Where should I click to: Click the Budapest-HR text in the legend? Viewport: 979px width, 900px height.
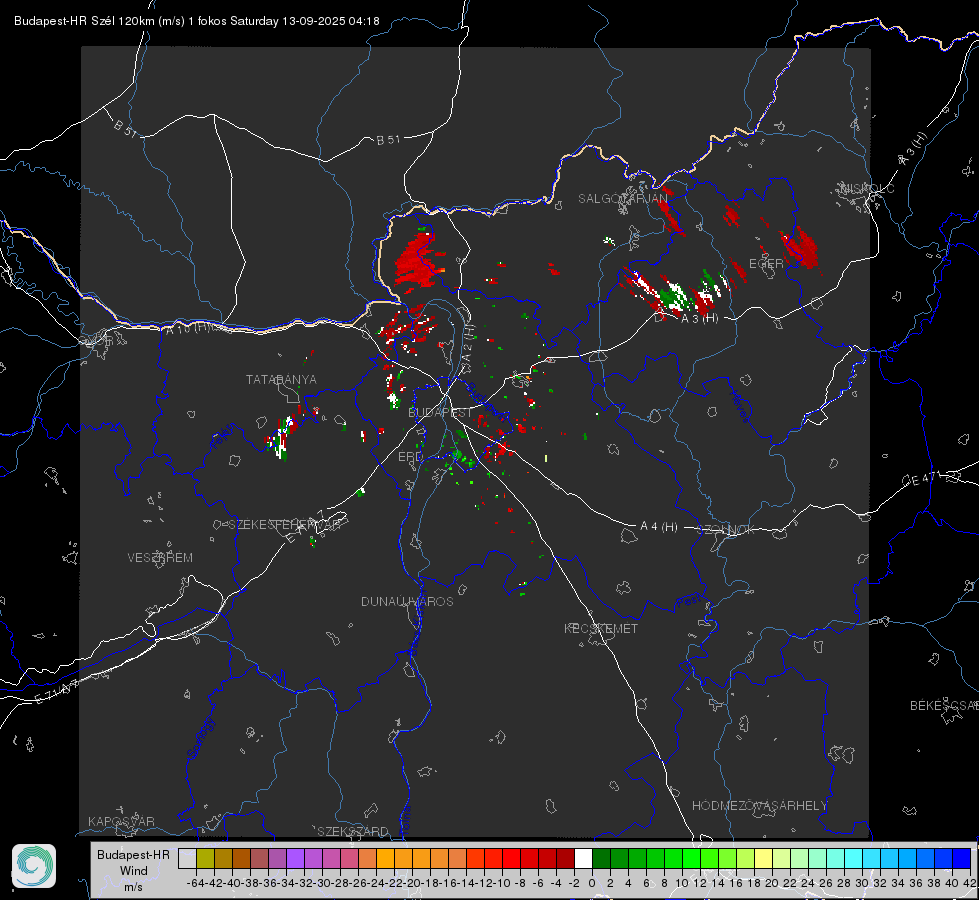(x=133, y=855)
